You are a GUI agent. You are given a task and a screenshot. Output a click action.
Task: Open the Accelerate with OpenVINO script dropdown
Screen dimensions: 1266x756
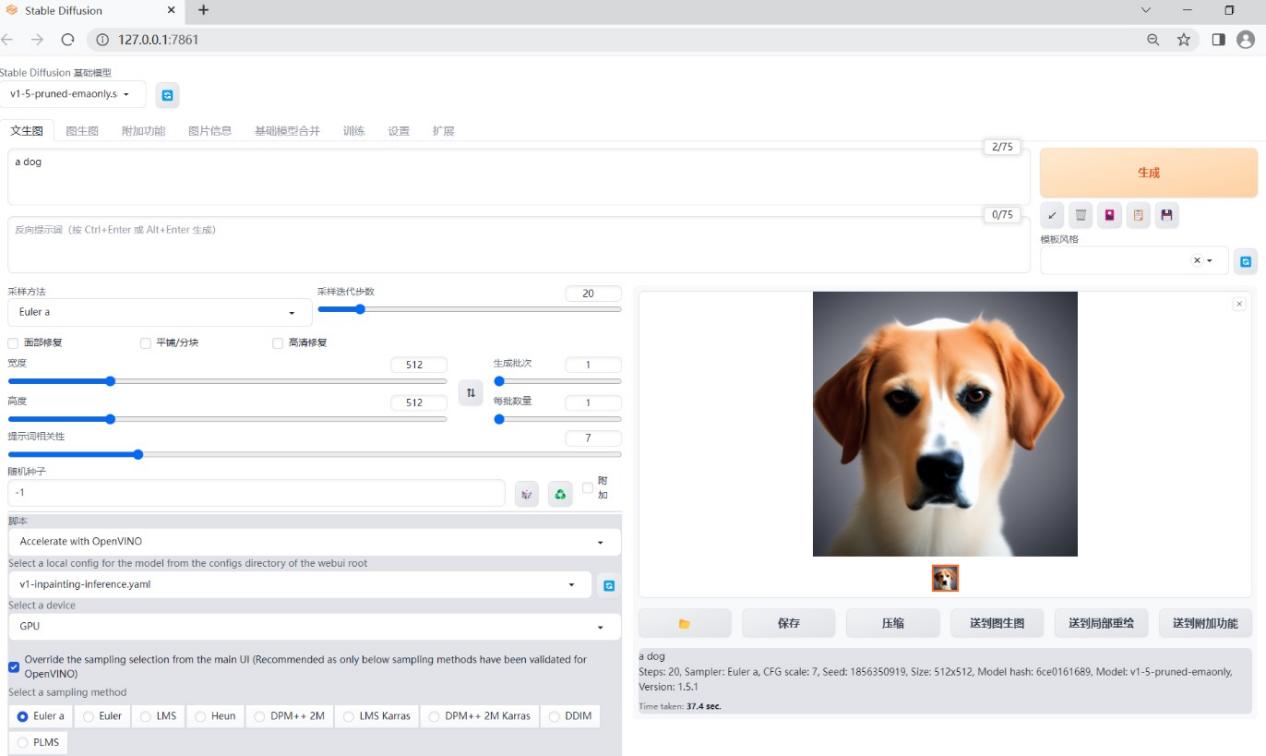point(313,542)
